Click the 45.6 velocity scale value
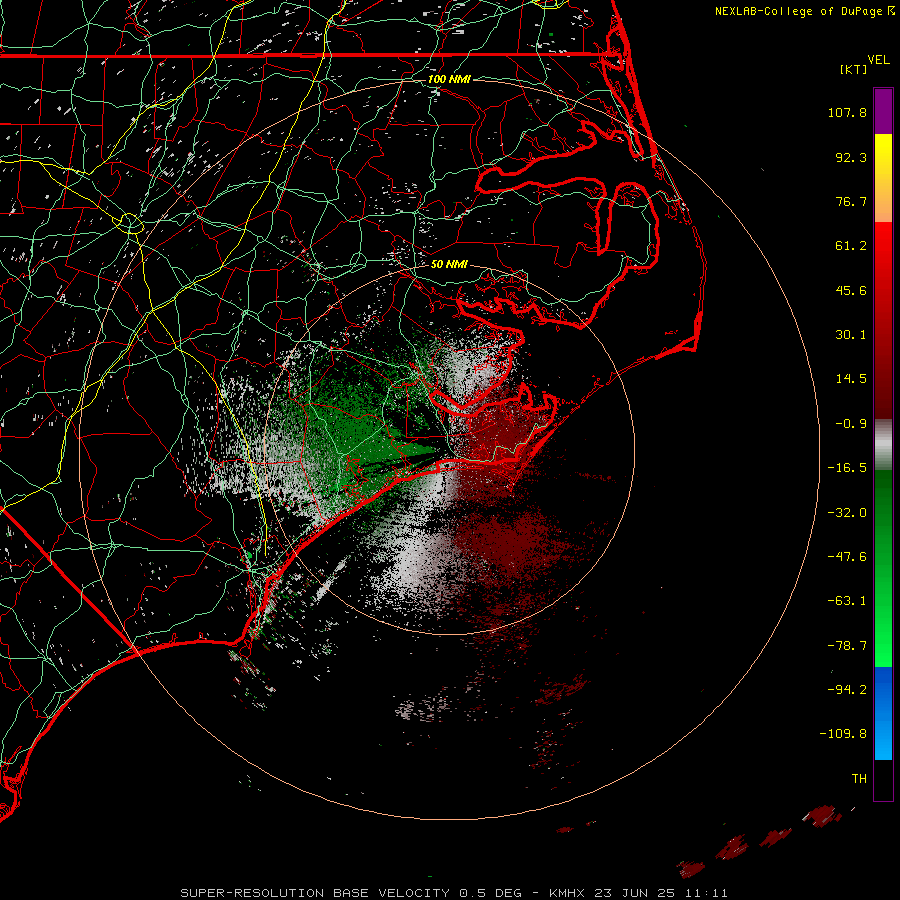Viewport: 900px width, 900px height. 851,290
